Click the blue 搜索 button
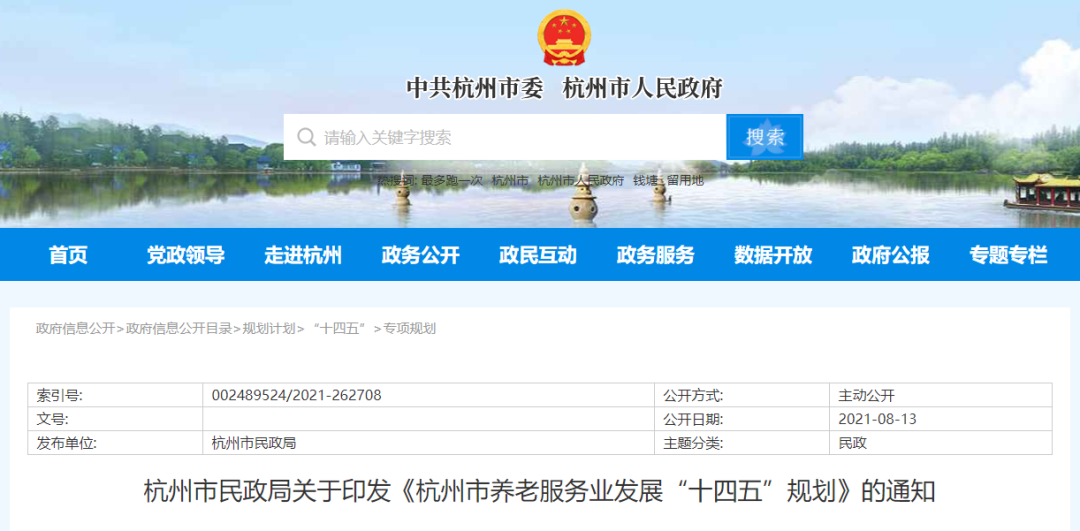This screenshot has width=1080, height=531. point(765,137)
